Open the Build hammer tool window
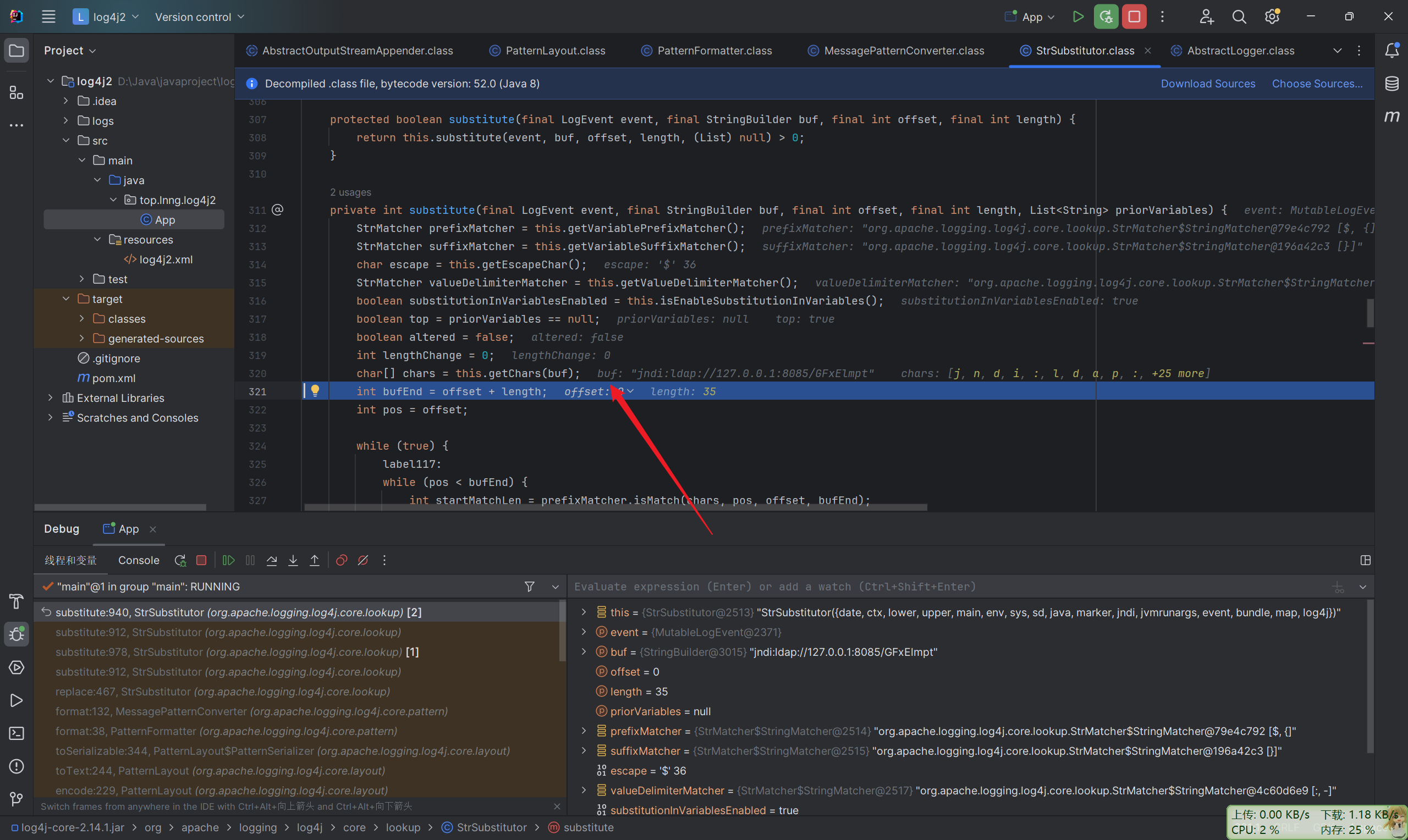Screen dimensions: 1408x840 [16, 601]
